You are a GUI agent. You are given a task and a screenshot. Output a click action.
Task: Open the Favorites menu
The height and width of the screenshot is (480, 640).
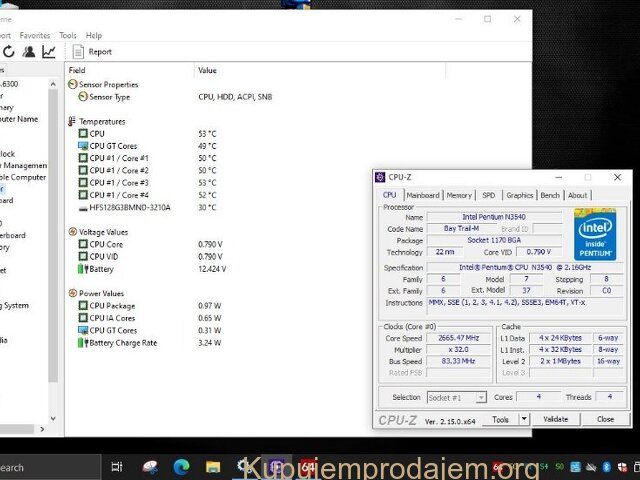tap(35, 35)
